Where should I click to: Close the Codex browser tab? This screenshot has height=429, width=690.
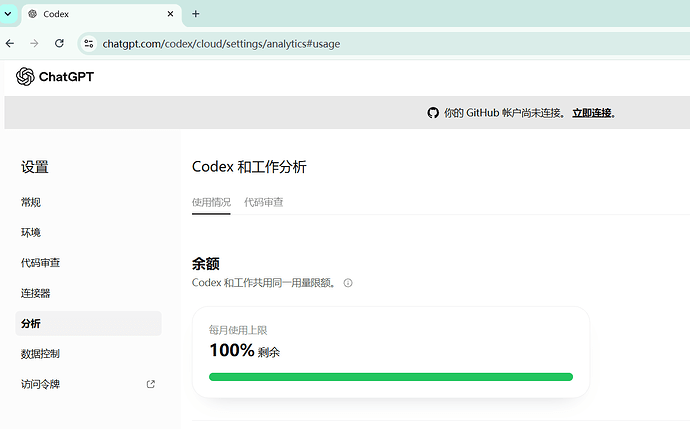170,14
